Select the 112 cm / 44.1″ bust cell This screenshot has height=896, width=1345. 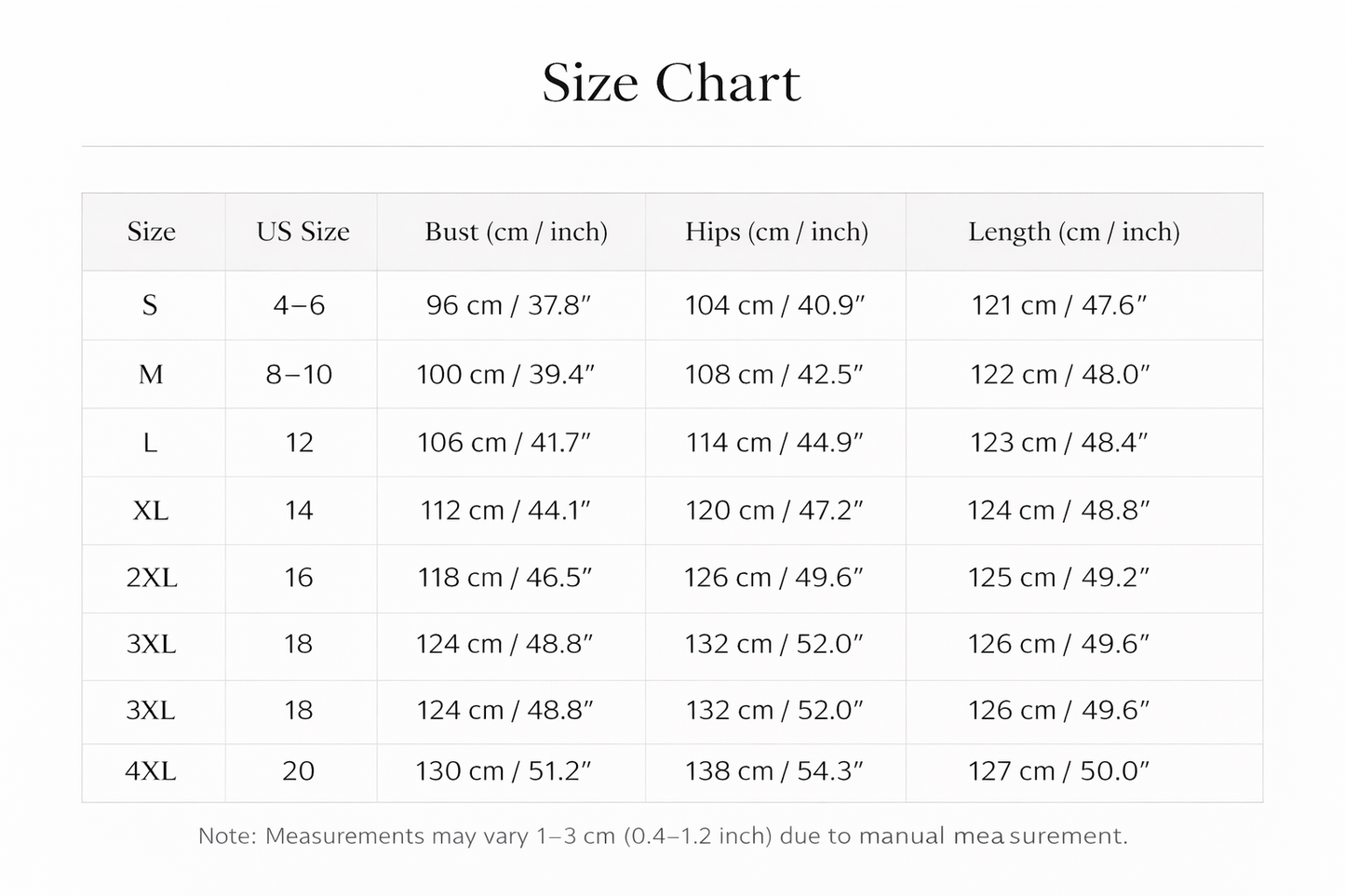pos(504,511)
